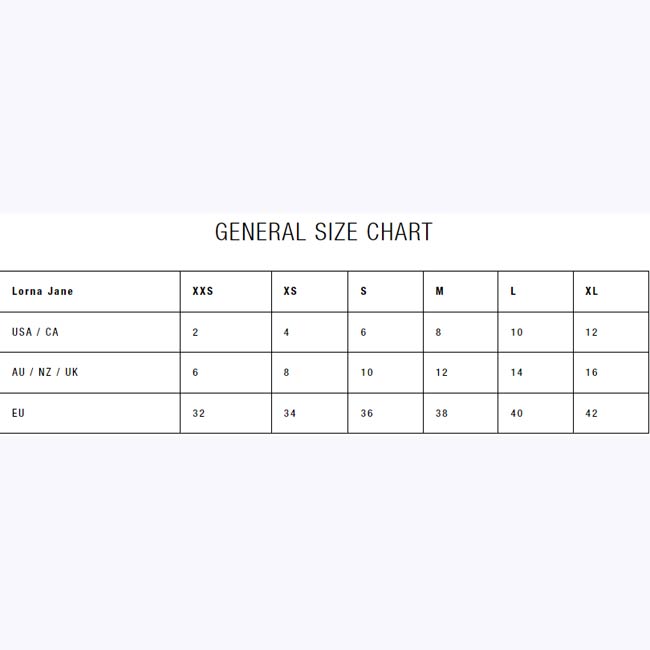The height and width of the screenshot is (650, 650).
Task: Click the EU size 38 cell
Action: pyautogui.click(x=442, y=413)
